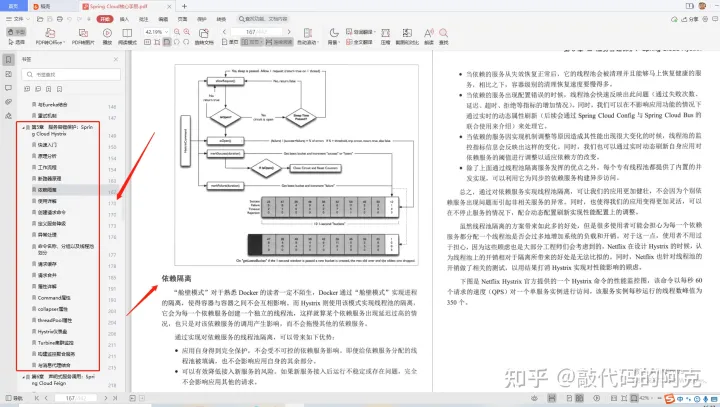Open the Protect ribbon tab

[x=202, y=19]
